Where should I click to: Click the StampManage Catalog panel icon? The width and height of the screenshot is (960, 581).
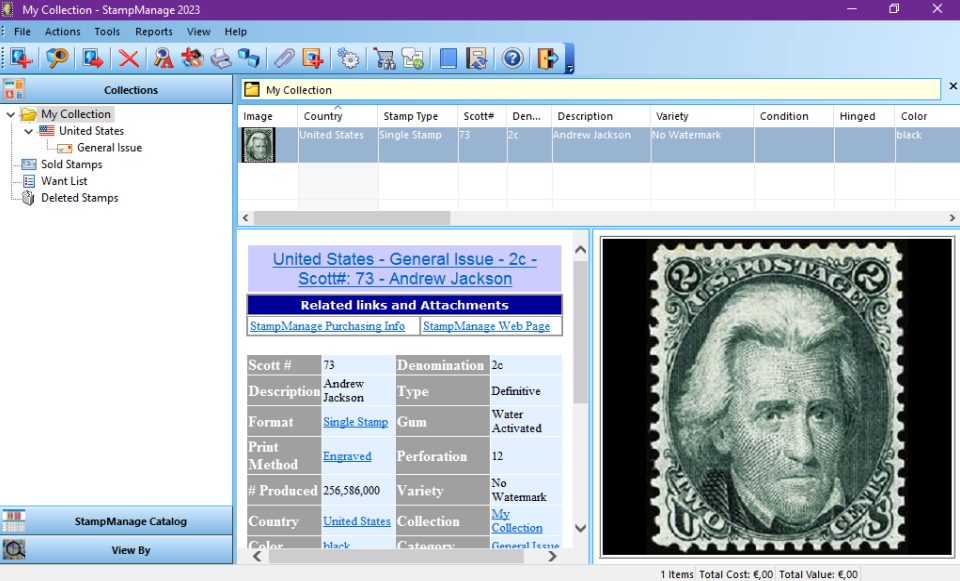pyautogui.click(x=13, y=521)
